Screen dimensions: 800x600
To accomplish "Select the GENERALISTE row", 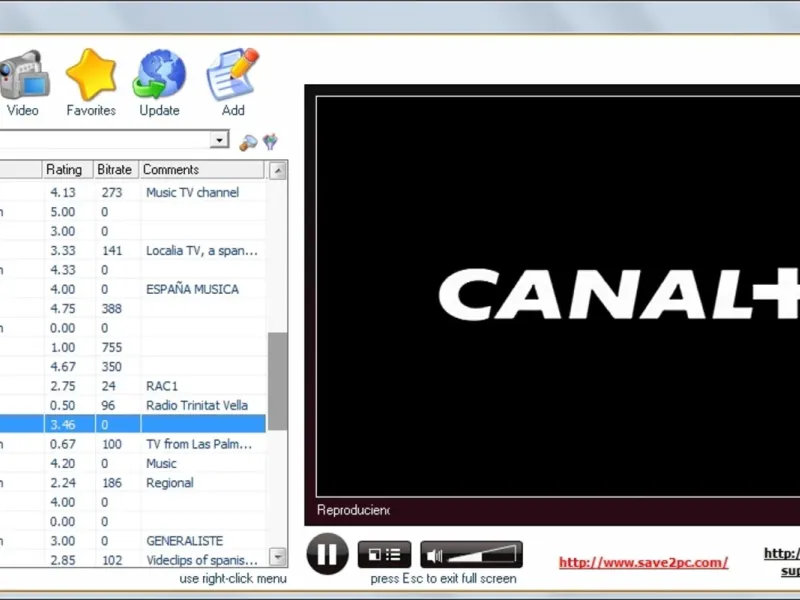I will [x=133, y=541].
